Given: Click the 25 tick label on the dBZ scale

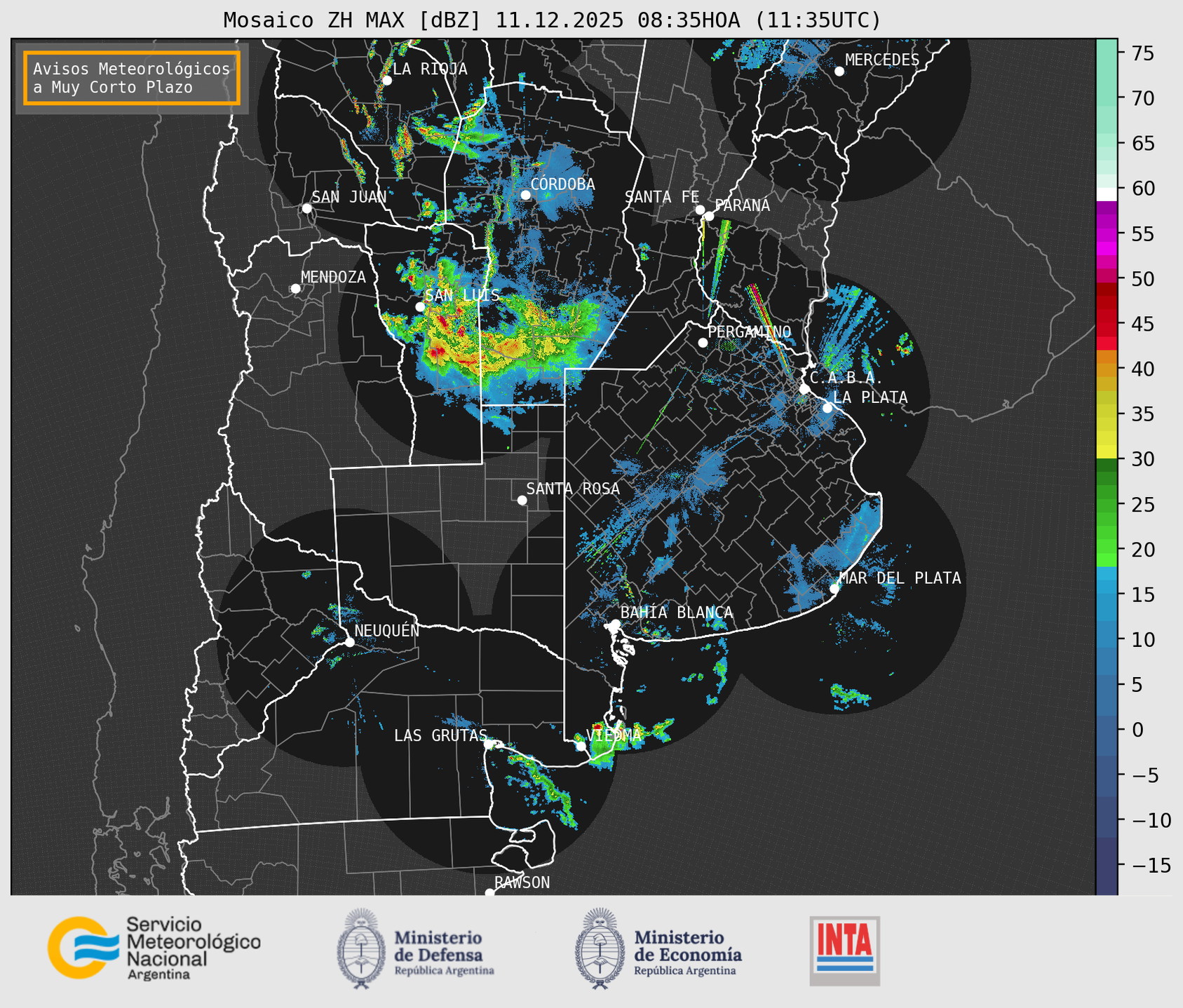Looking at the screenshot, I should pyautogui.click(x=1142, y=505).
